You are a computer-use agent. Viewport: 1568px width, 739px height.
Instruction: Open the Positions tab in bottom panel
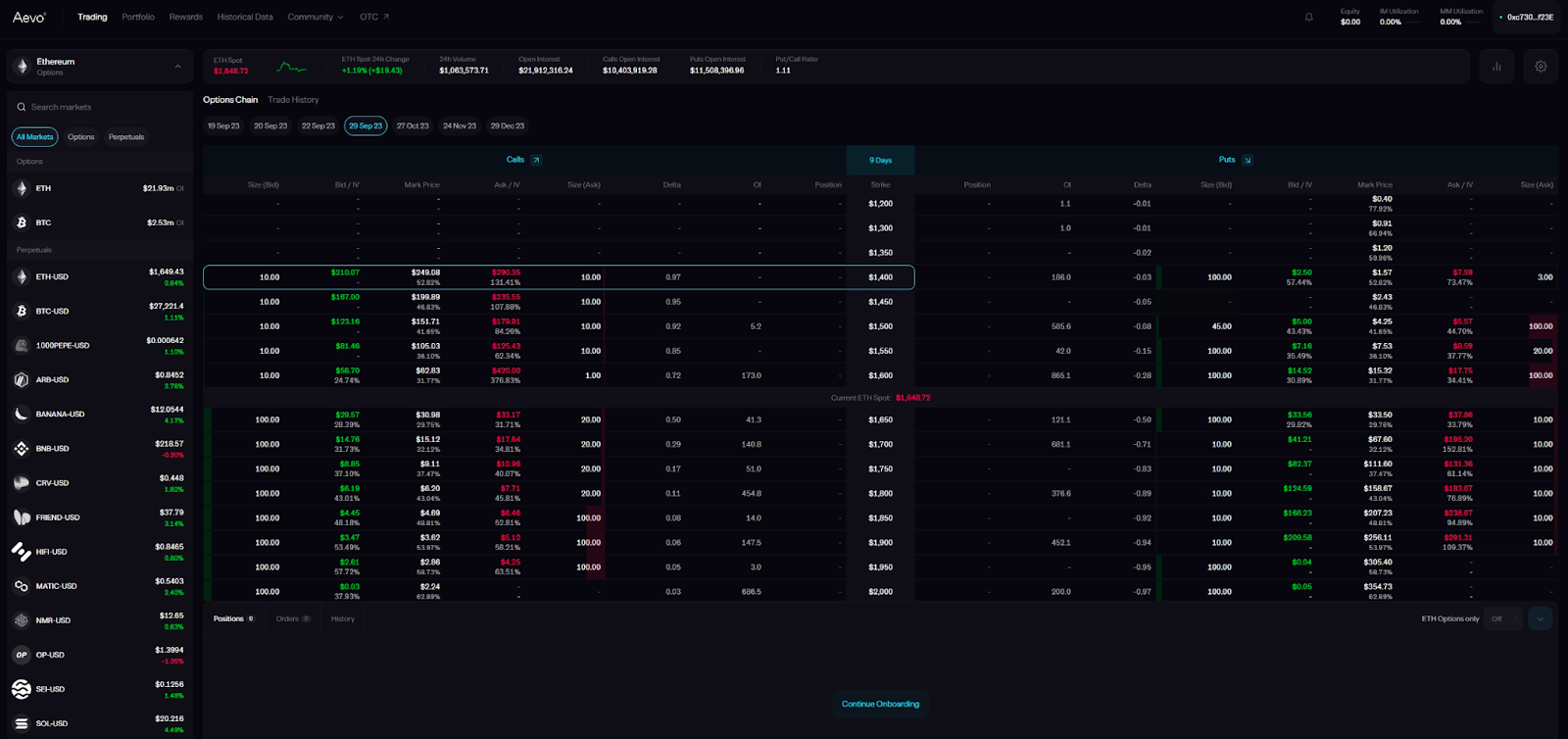(x=234, y=618)
